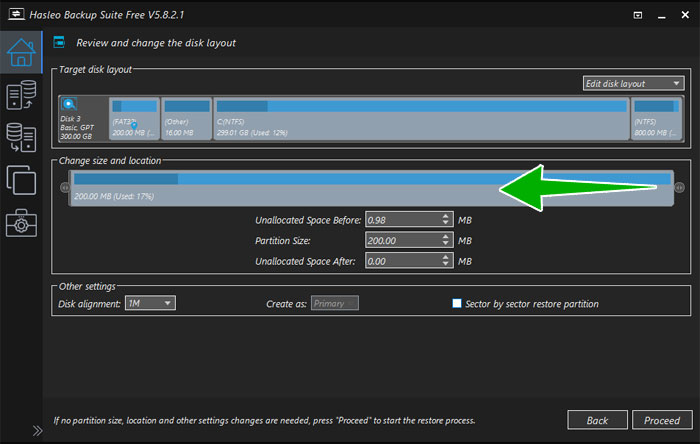Open the Create as Primary dropdown
Screen dimensions: 700x444
click(x=334, y=303)
